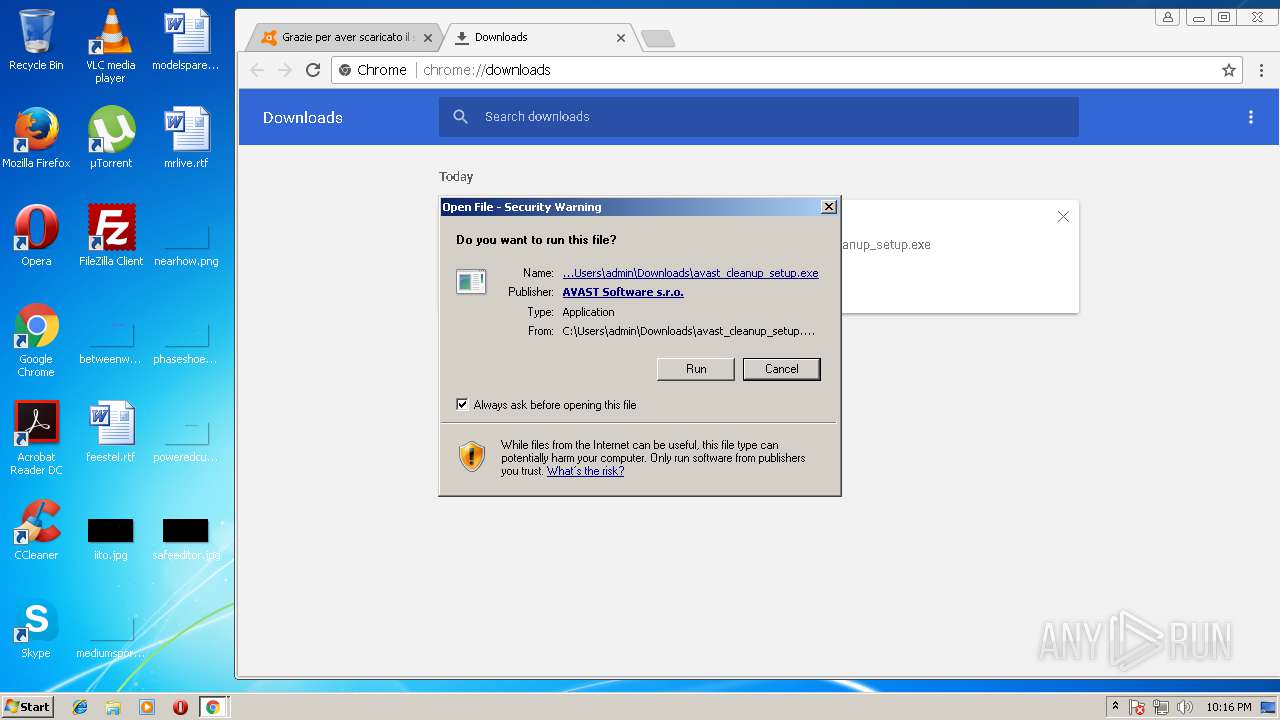The height and width of the screenshot is (720, 1280).
Task: Select the nearhow.png desktop file
Action: (186, 246)
